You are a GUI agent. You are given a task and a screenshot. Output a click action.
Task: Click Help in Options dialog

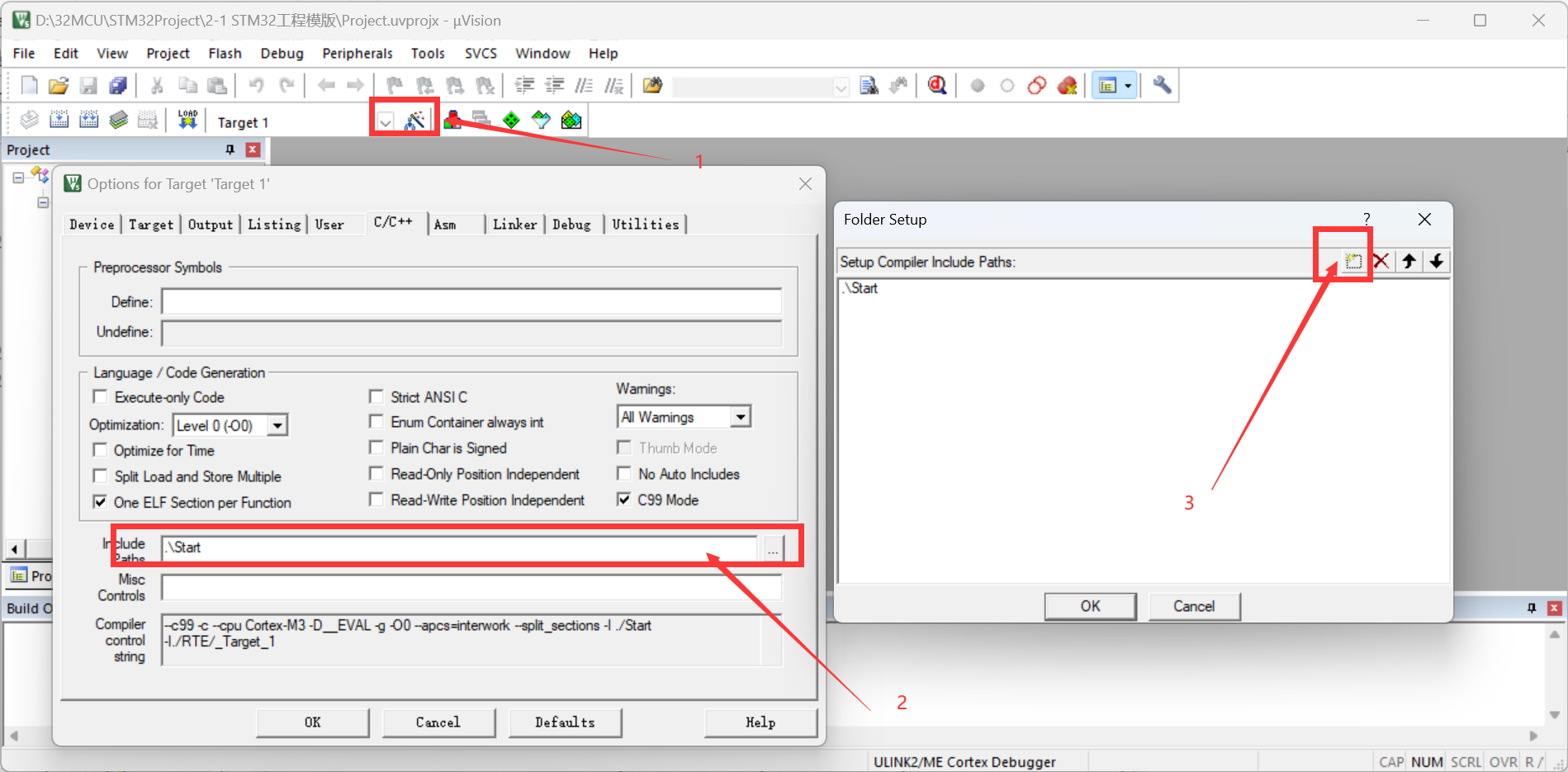[x=760, y=722]
